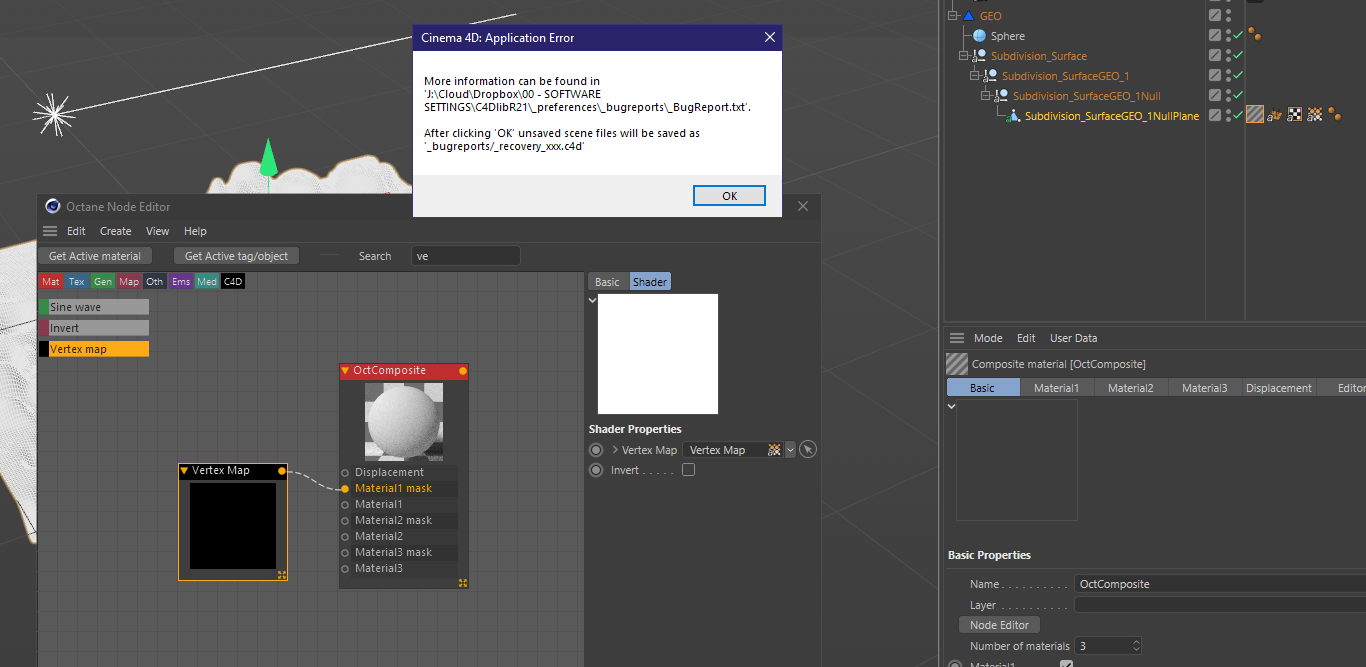Select the last Octane tag on the NullPlane

coord(1334,116)
